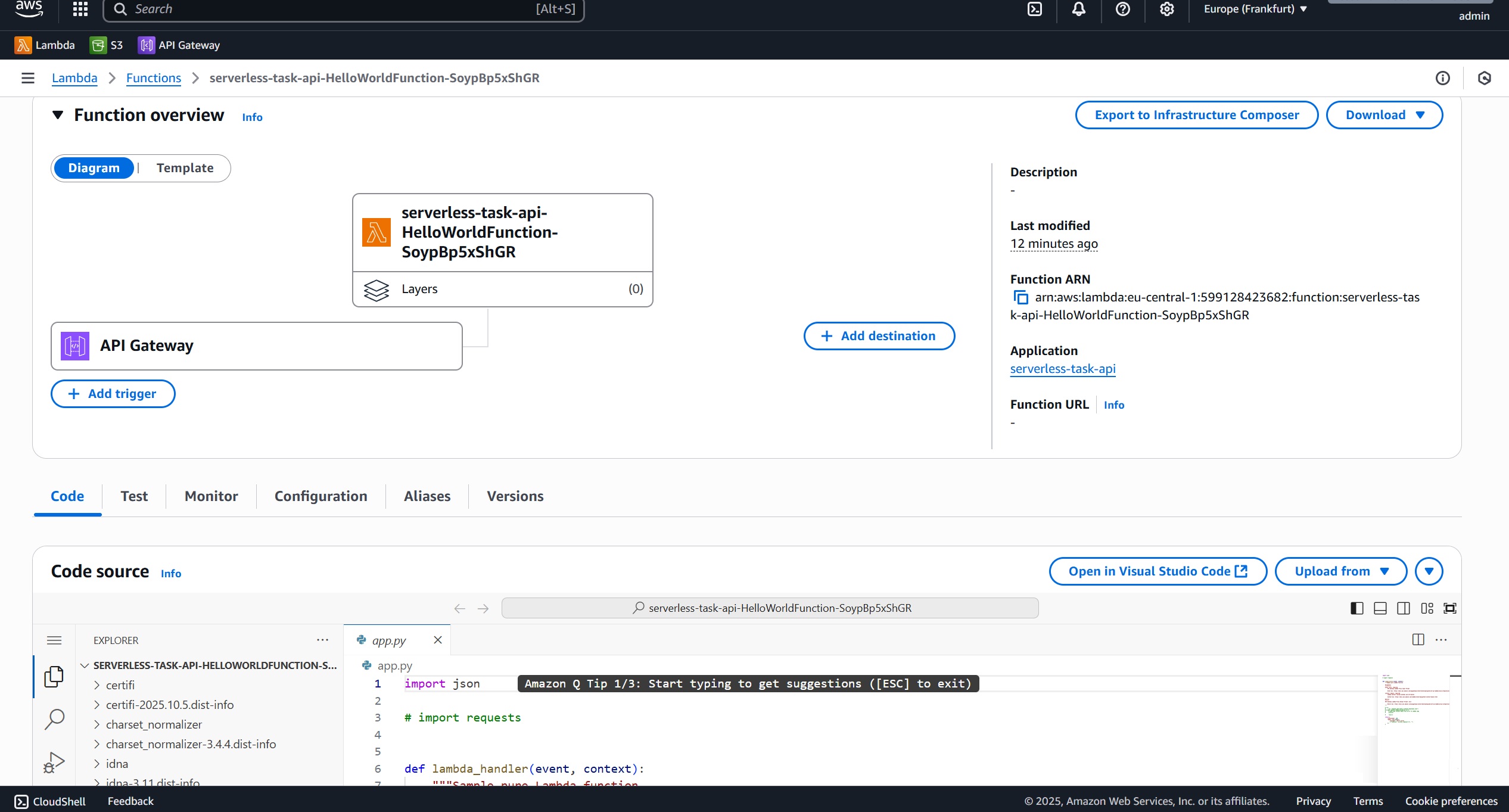The image size is (1509, 812).
Task: Switch the overview to Template view
Action: click(x=185, y=168)
